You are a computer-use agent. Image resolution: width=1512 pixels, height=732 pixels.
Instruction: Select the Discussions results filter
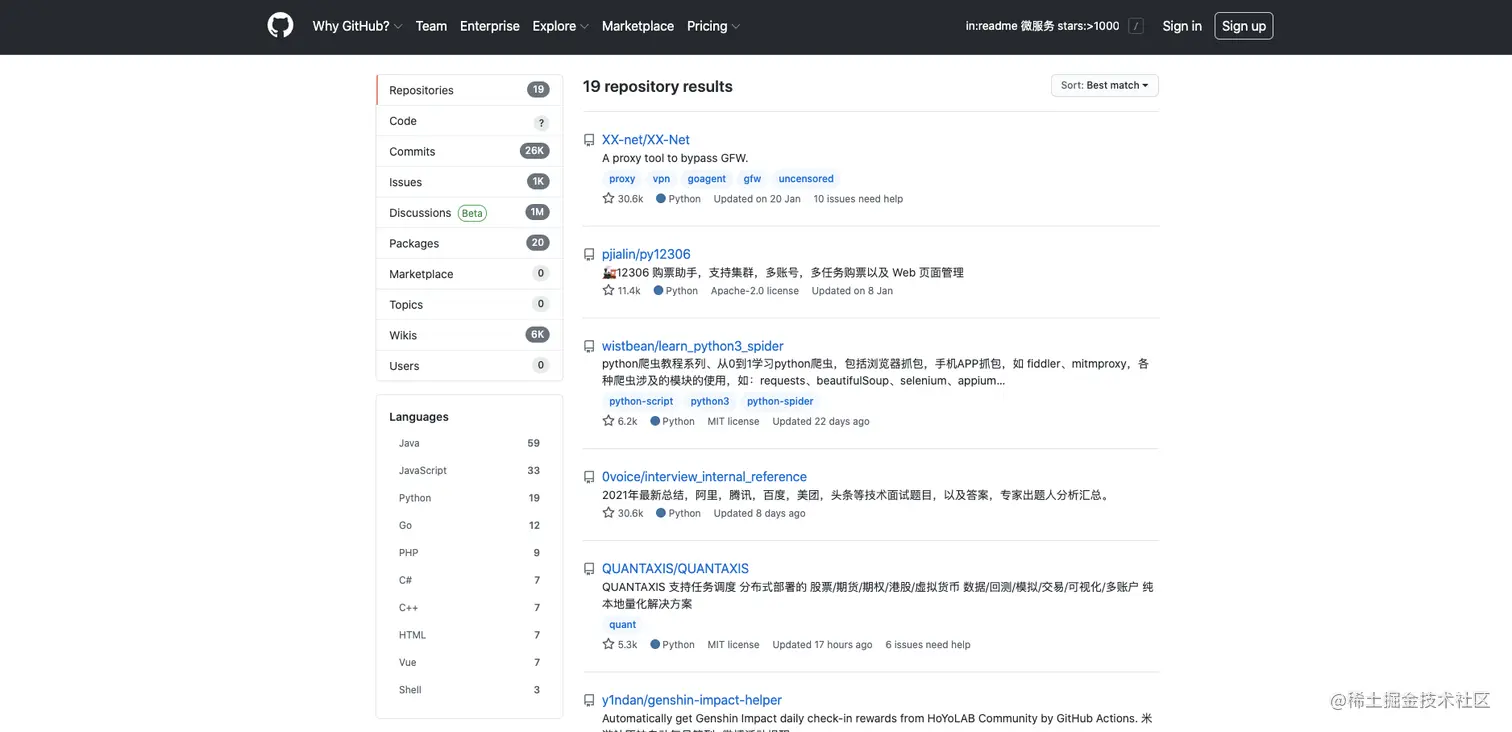(x=469, y=213)
